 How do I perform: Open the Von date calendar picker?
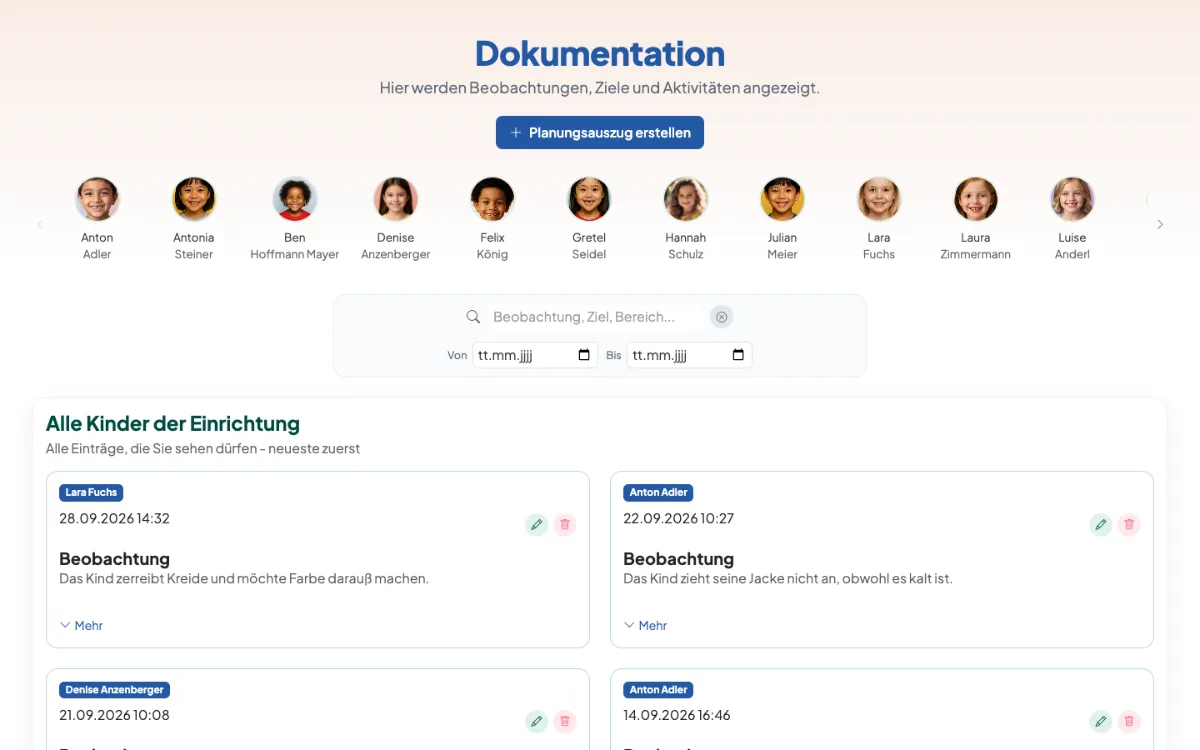584,355
